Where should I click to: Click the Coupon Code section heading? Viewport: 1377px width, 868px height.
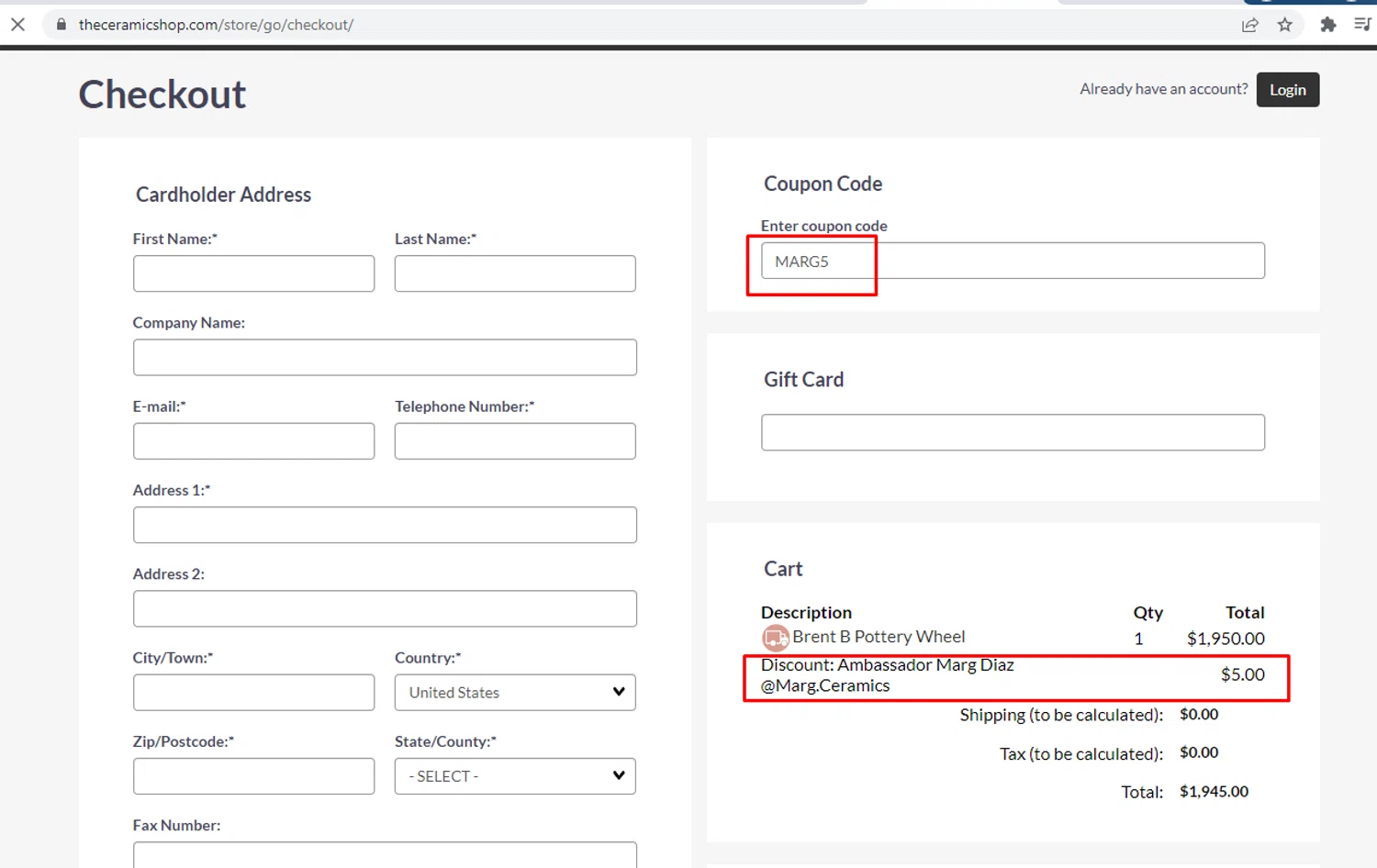(x=823, y=184)
